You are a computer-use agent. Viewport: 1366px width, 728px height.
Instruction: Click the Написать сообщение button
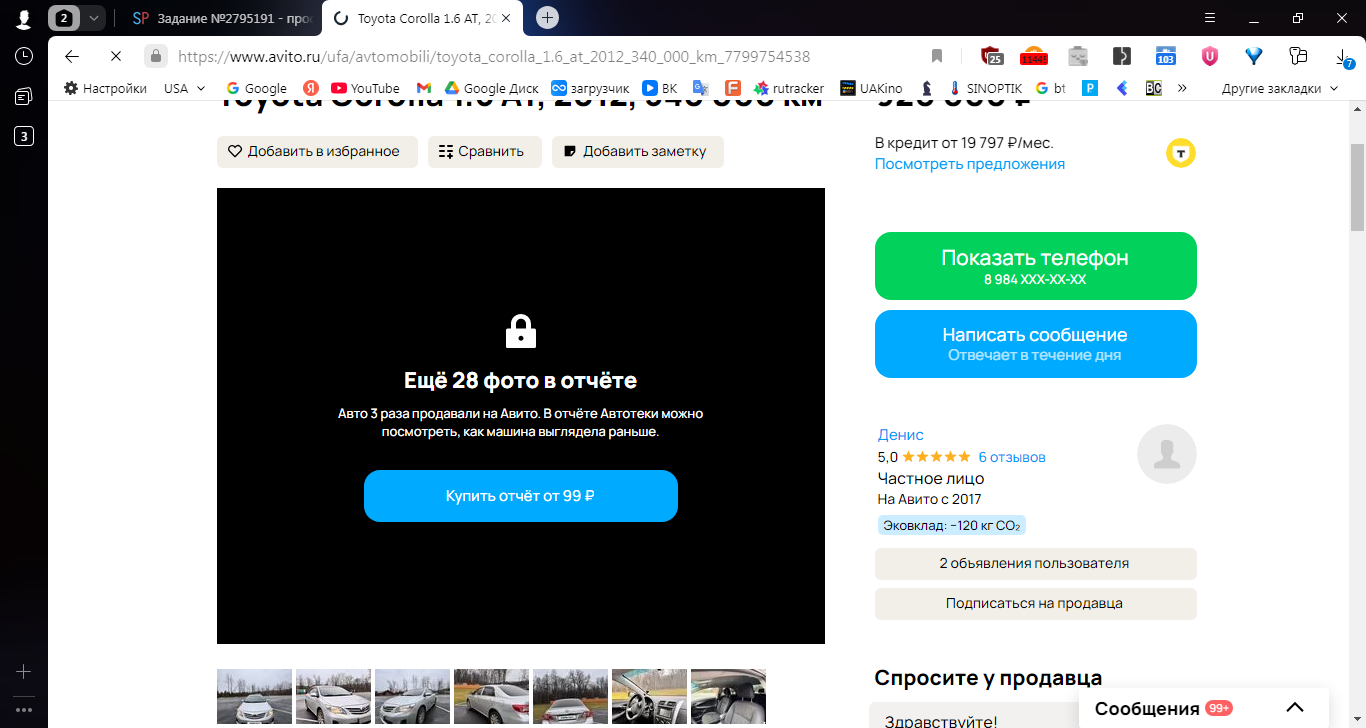[x=1036, y=344]
